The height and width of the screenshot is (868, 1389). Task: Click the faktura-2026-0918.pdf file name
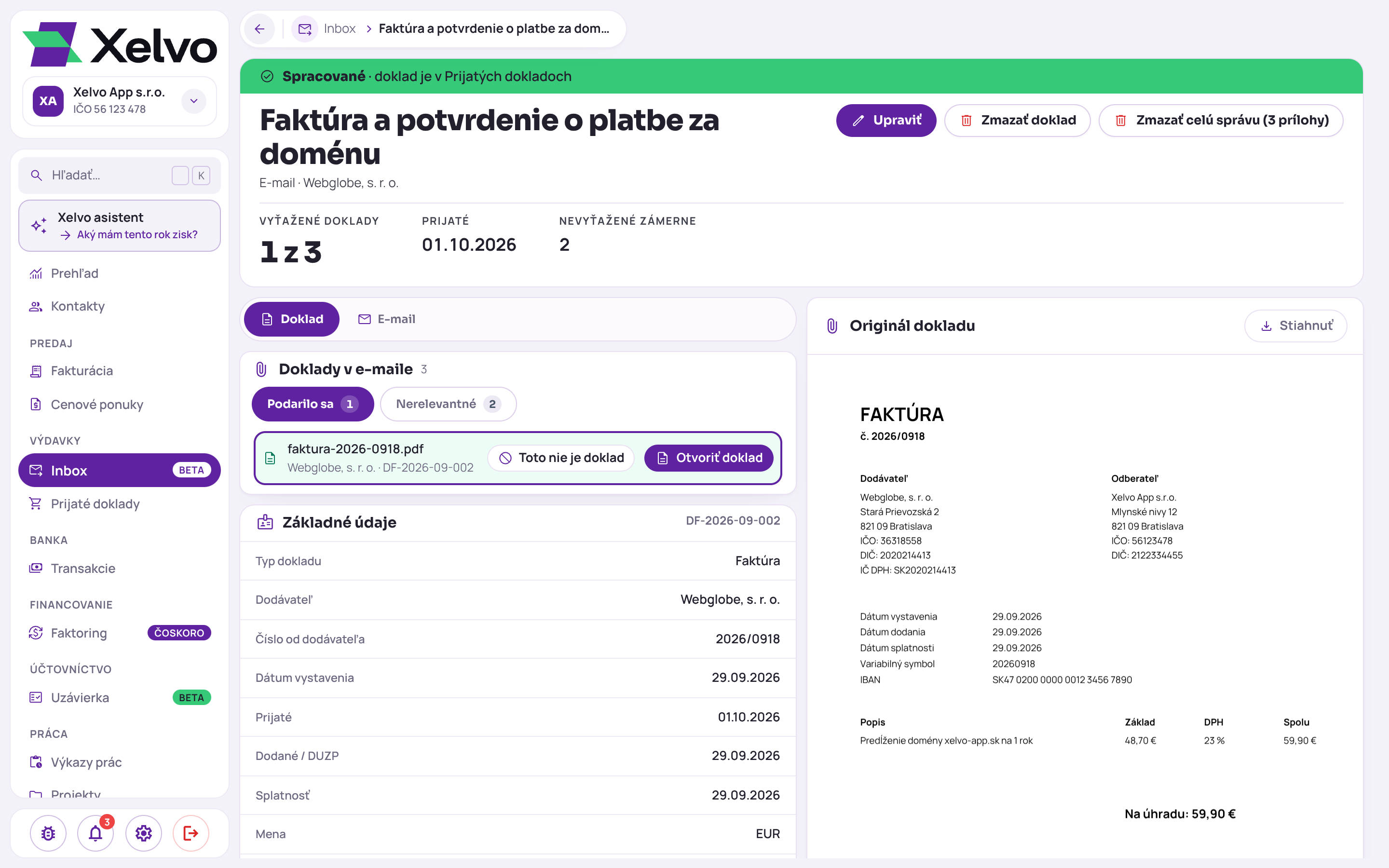point(355,449)
